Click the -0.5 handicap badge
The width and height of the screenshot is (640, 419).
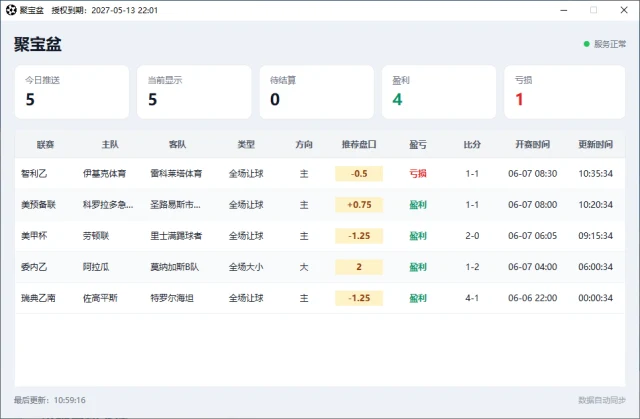pyautogui.click(x=359, y=174)
